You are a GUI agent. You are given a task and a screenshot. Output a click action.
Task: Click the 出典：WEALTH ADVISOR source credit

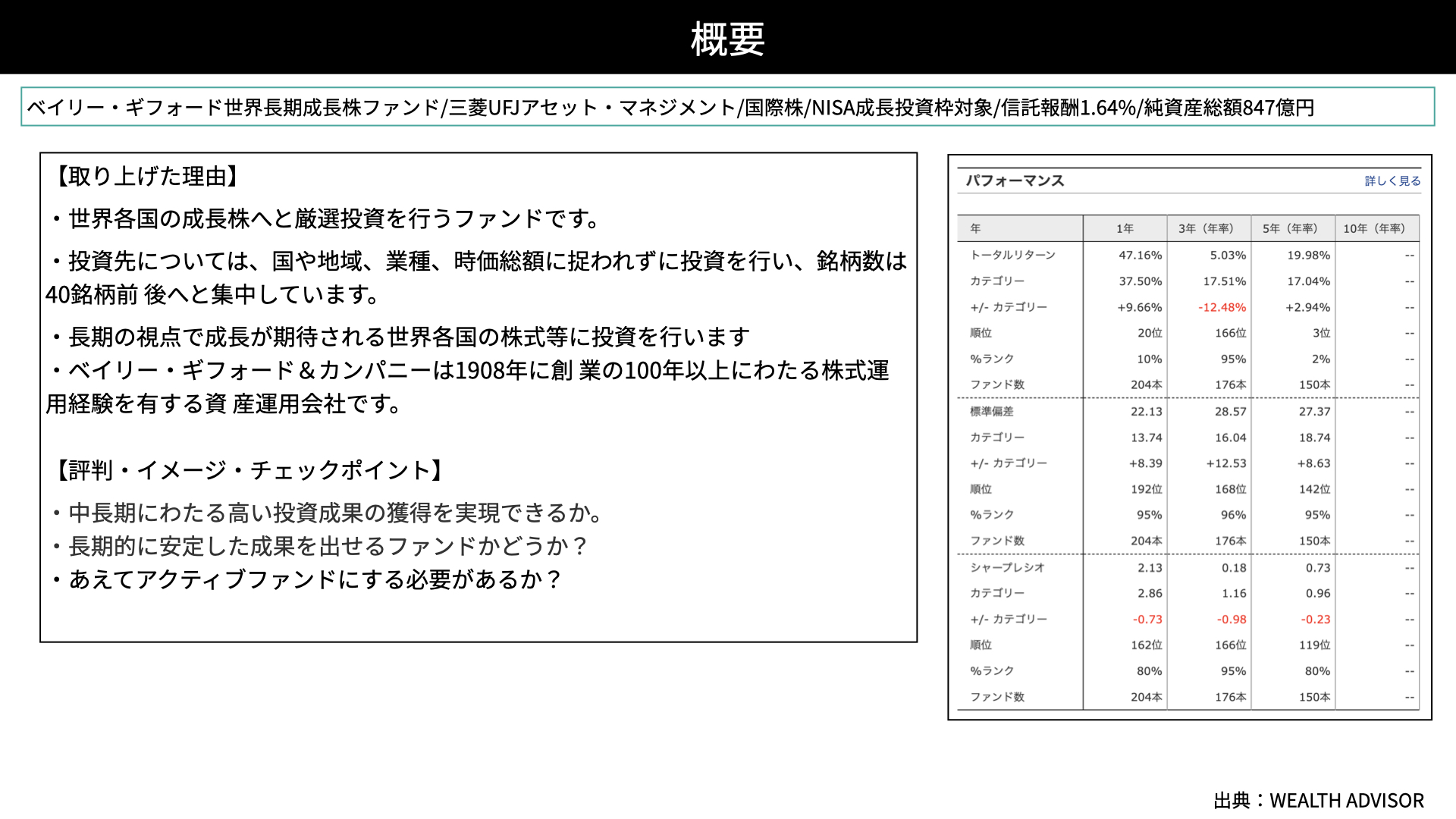click(1319, 801)
